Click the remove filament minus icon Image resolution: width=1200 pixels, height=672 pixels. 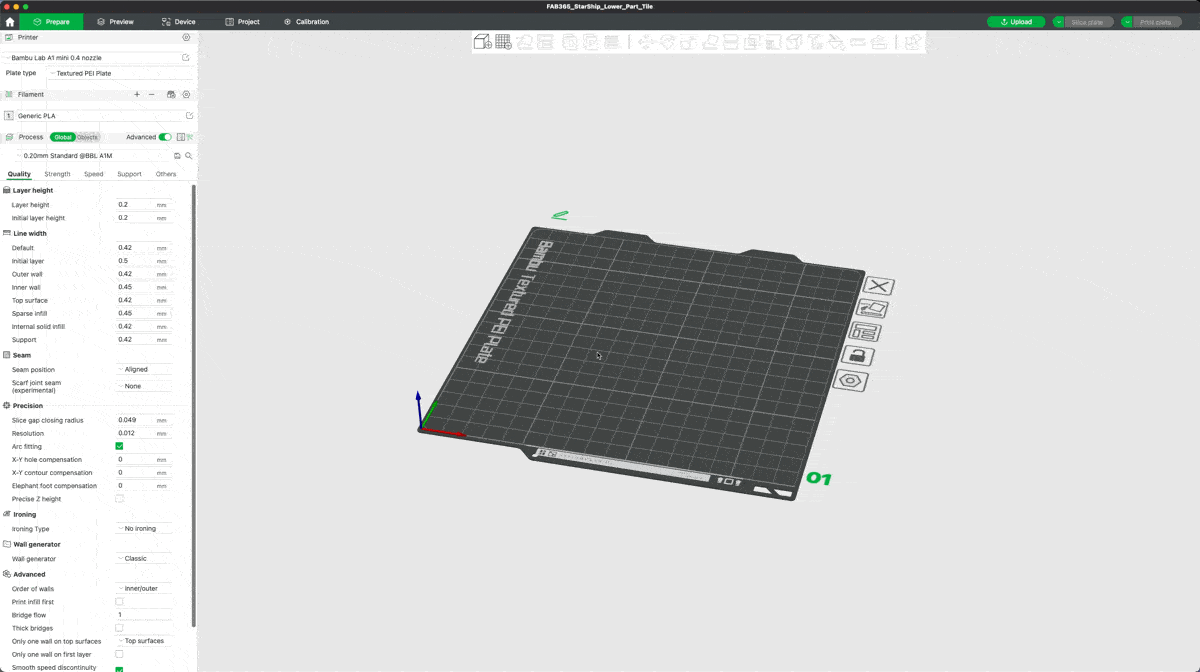pyautogui.click(x=152, y=94)
